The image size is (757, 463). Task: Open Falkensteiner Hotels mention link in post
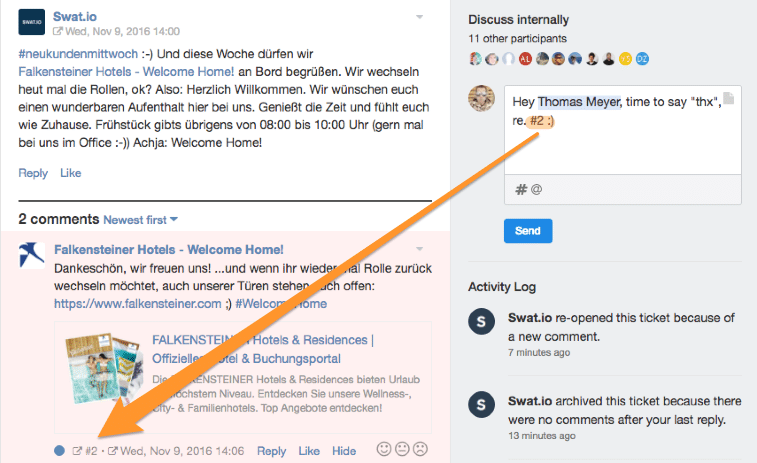point(126,71)
